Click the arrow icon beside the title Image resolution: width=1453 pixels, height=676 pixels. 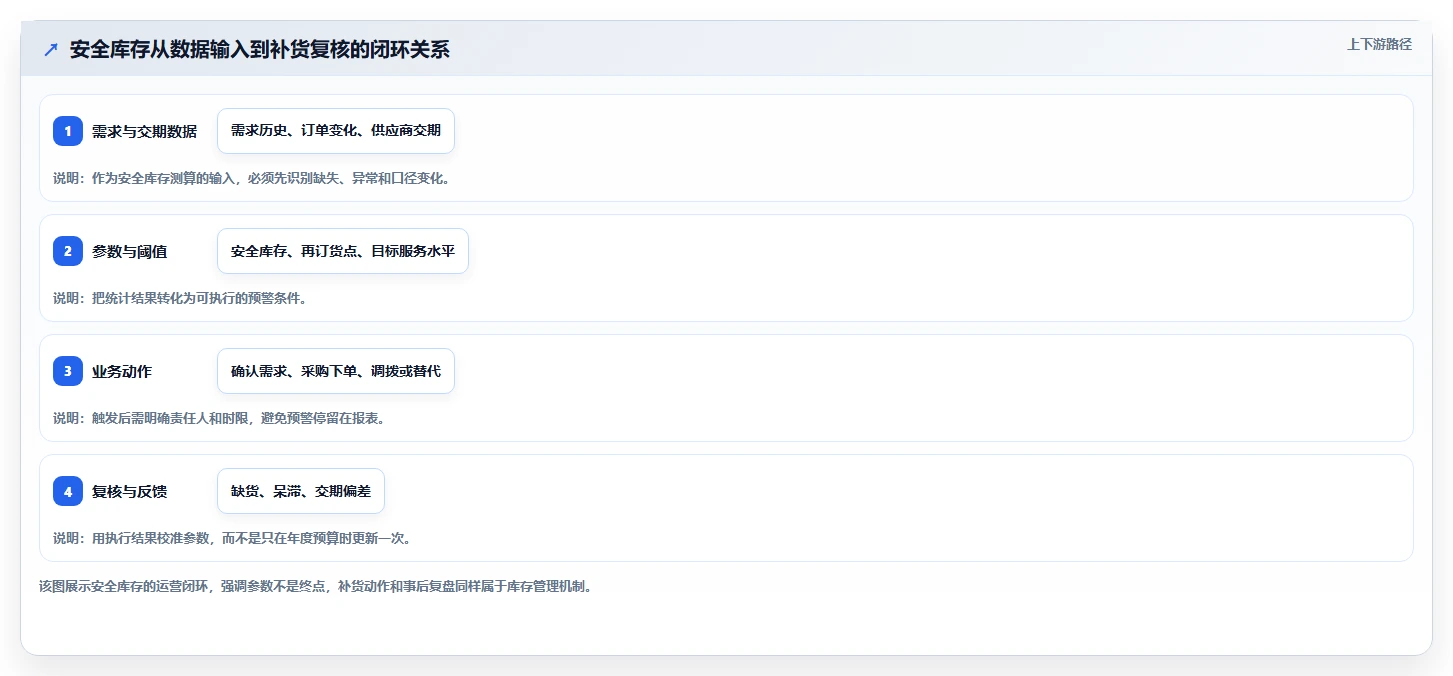pyautogui.click(x=51, y=49)
